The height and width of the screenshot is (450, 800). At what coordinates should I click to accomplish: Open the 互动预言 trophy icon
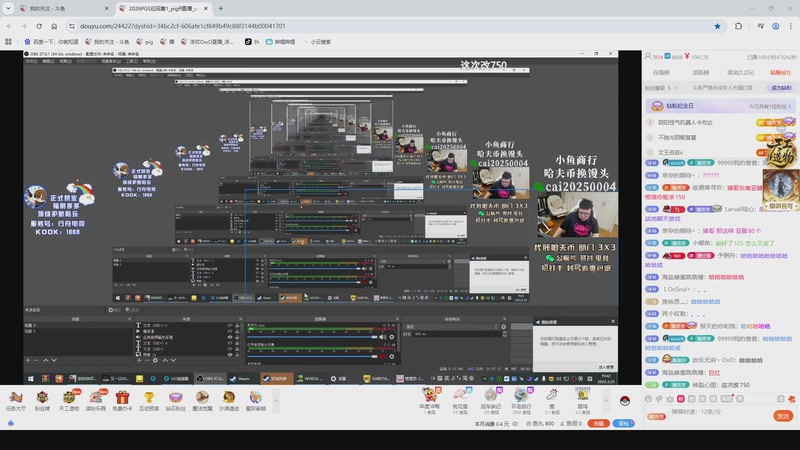(149, 400)
